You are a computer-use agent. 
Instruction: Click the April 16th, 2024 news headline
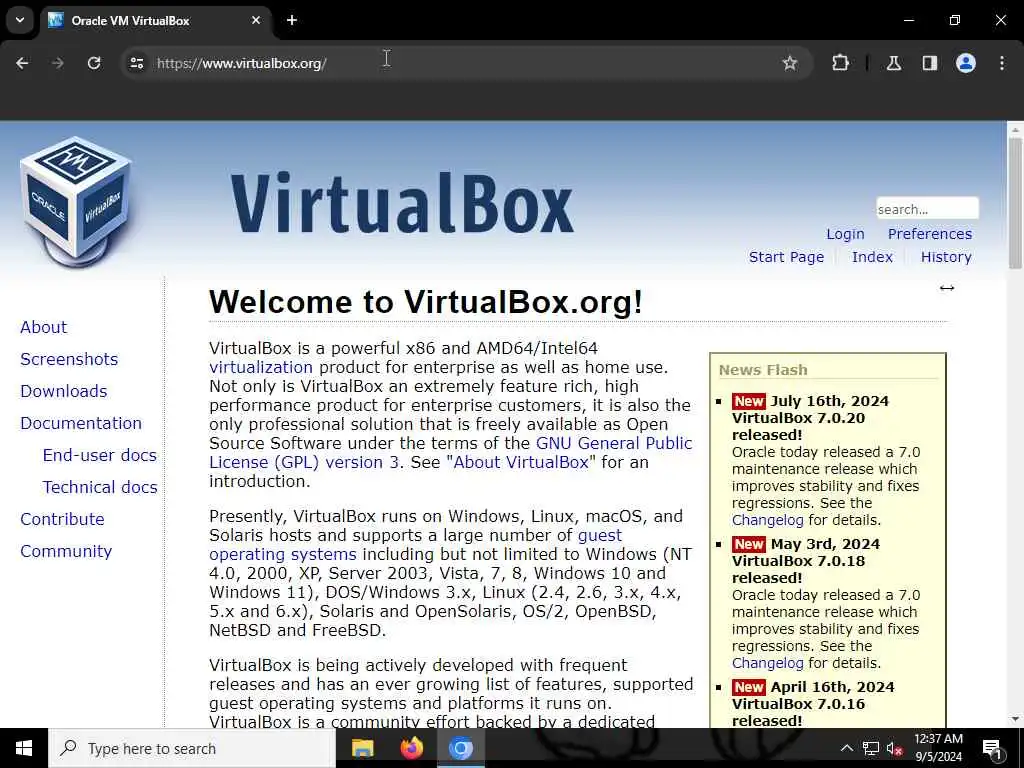(813, 704)
